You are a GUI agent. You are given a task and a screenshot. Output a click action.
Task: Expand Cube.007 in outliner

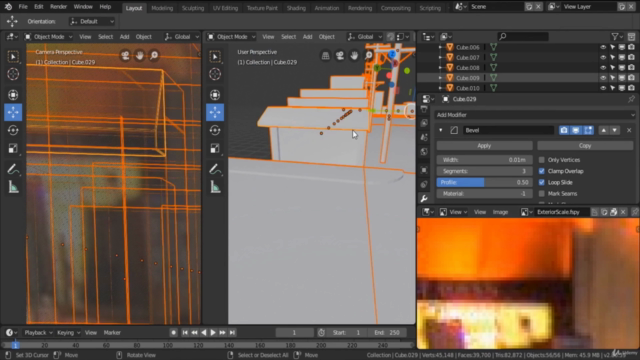pyautogui.click(x=440, y=58)
